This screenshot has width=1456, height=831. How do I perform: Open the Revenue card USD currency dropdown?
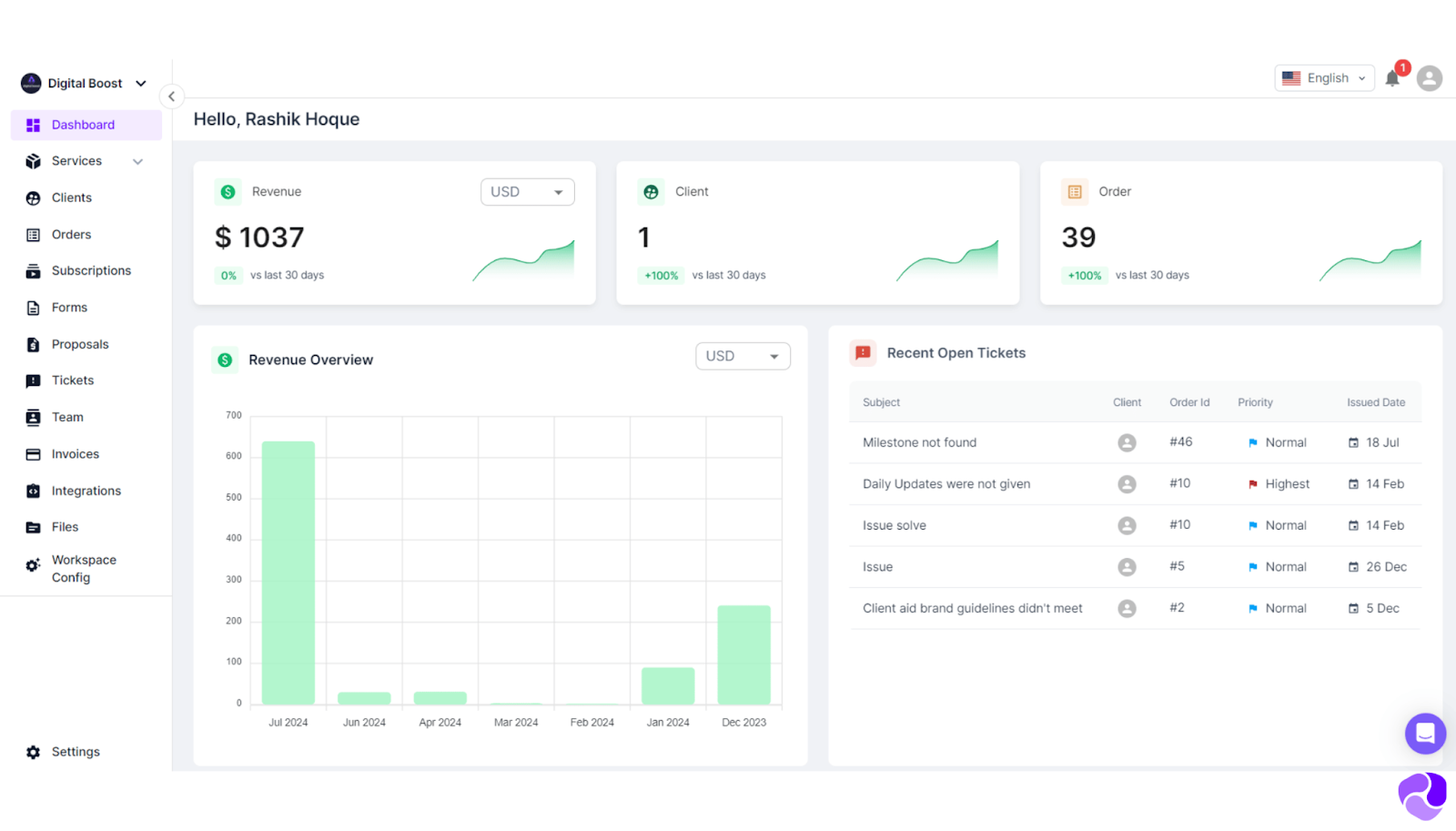click(526, 191)
